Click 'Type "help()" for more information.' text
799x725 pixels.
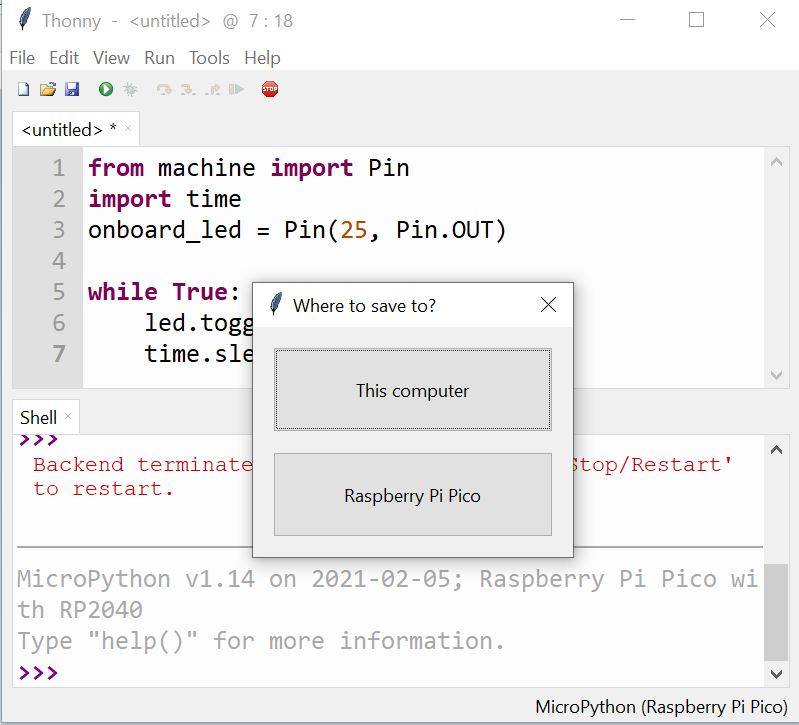tap(261, 641)
